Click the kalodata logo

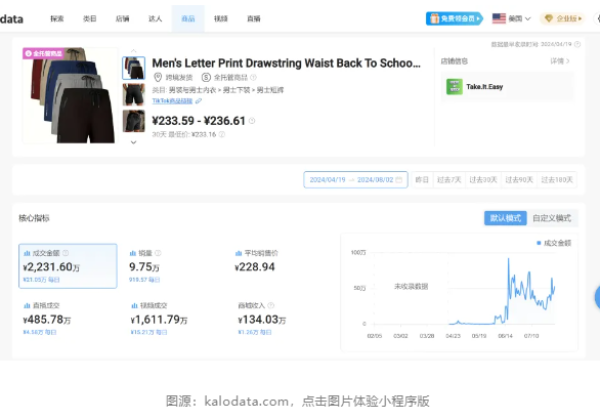tap(11, 19)
